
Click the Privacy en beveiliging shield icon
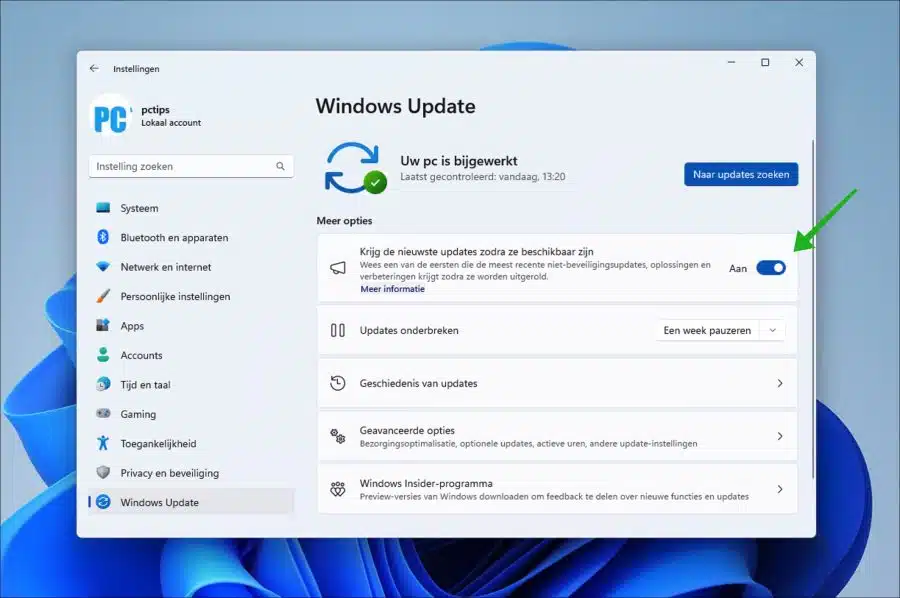103,472
